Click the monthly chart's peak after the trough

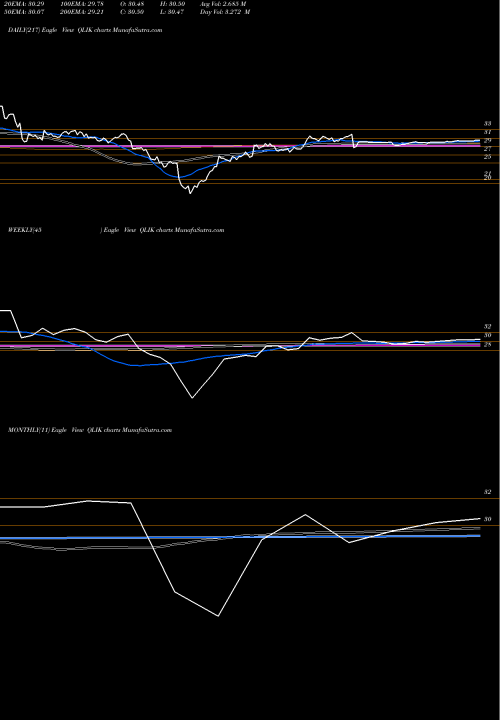[x=305, y=514]
